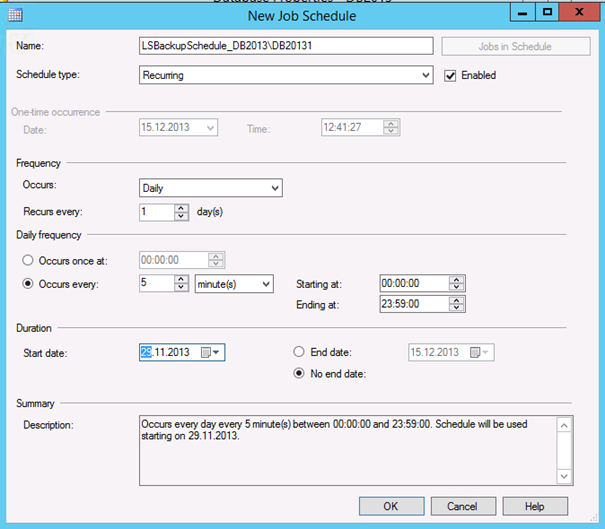The image size is (605, 529).
Task: Click OK to save the schedule
Action: click(391, 506)
